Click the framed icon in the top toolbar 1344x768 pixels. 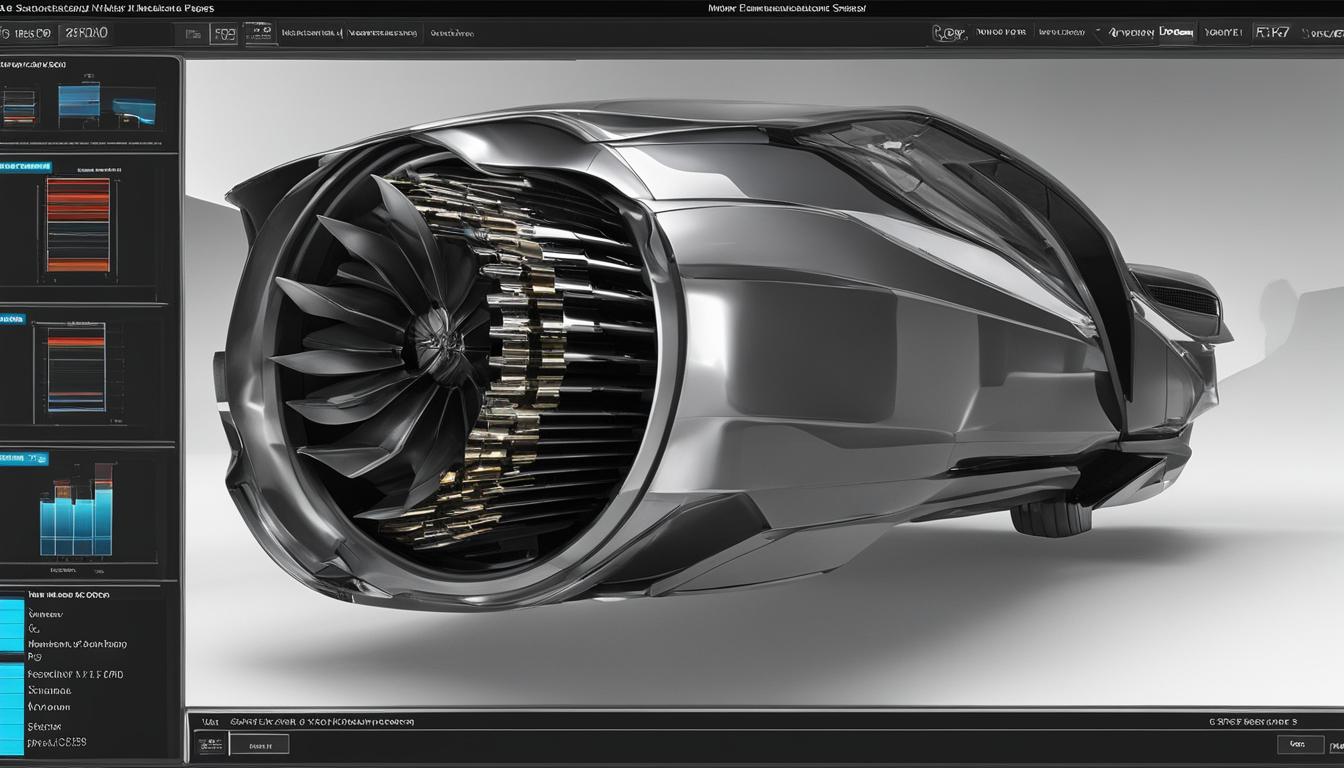coord(223,34)
